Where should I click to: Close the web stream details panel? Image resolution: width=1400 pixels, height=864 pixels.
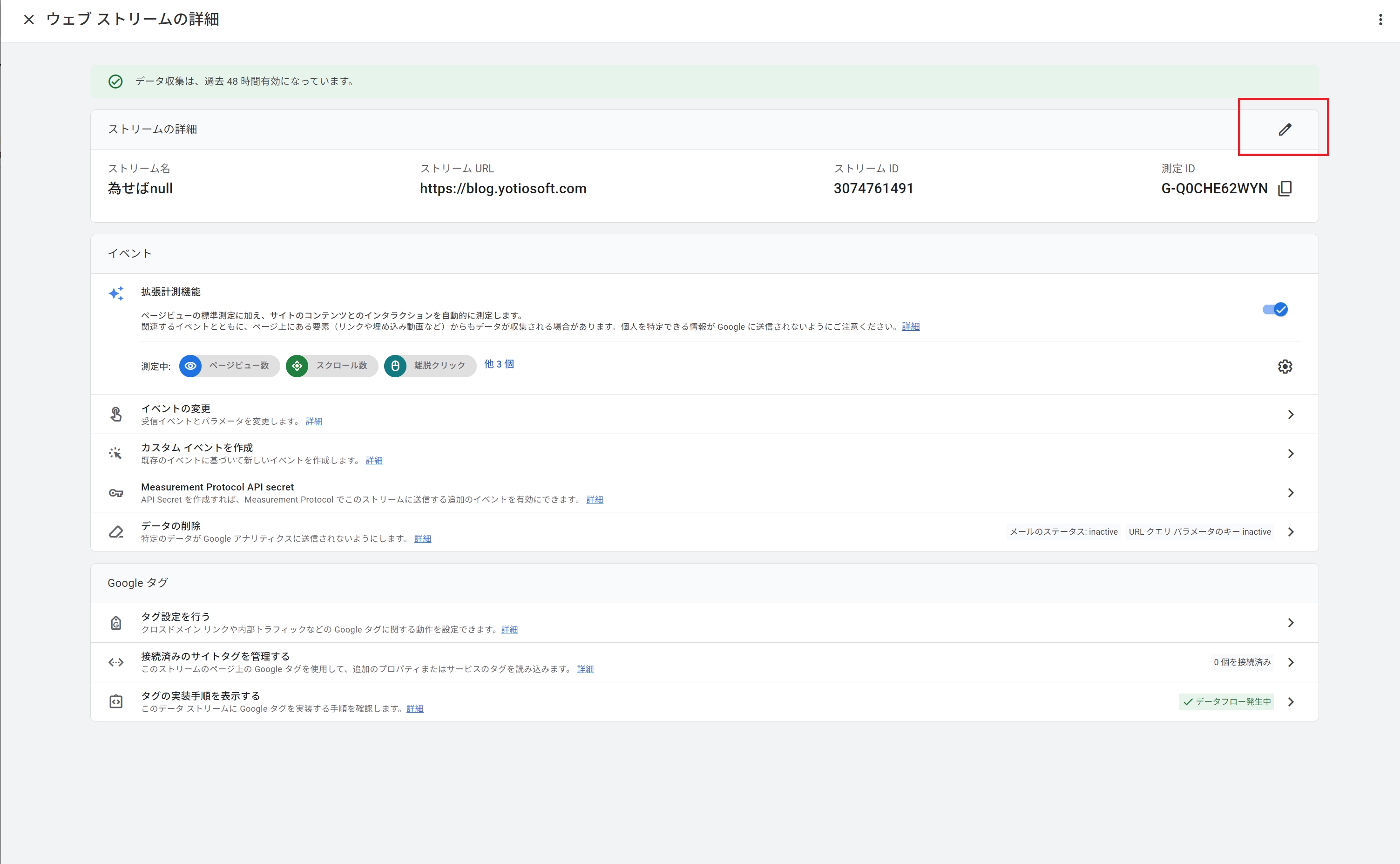tap(29, 20)
